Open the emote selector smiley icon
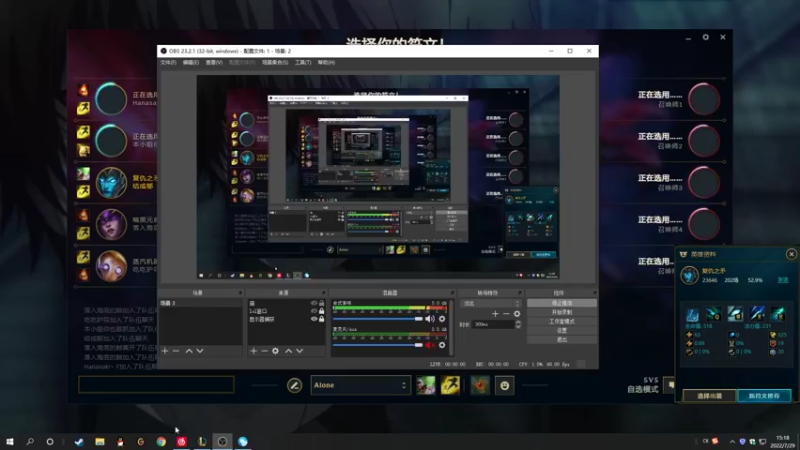 [x=505, y=386]
